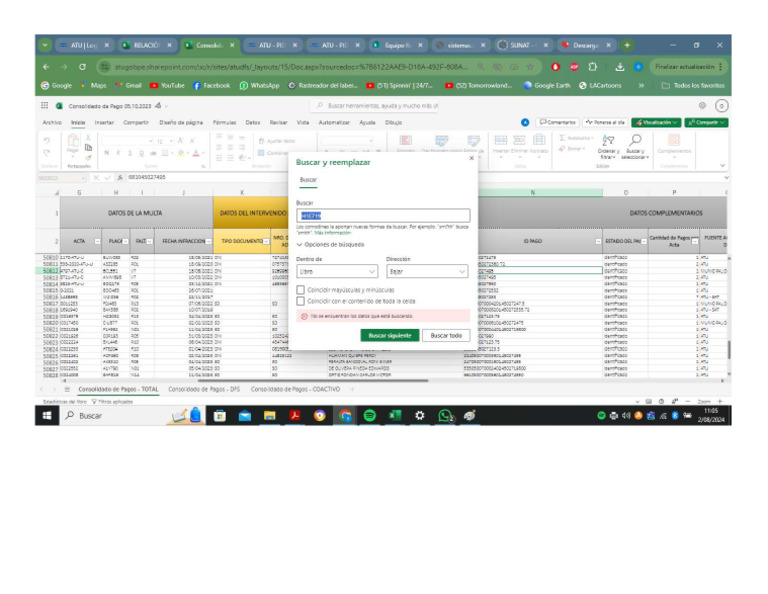This screenshot has height=594, width=768.
Task: Click the Ponerse al día button
Action: pos(605,122)
